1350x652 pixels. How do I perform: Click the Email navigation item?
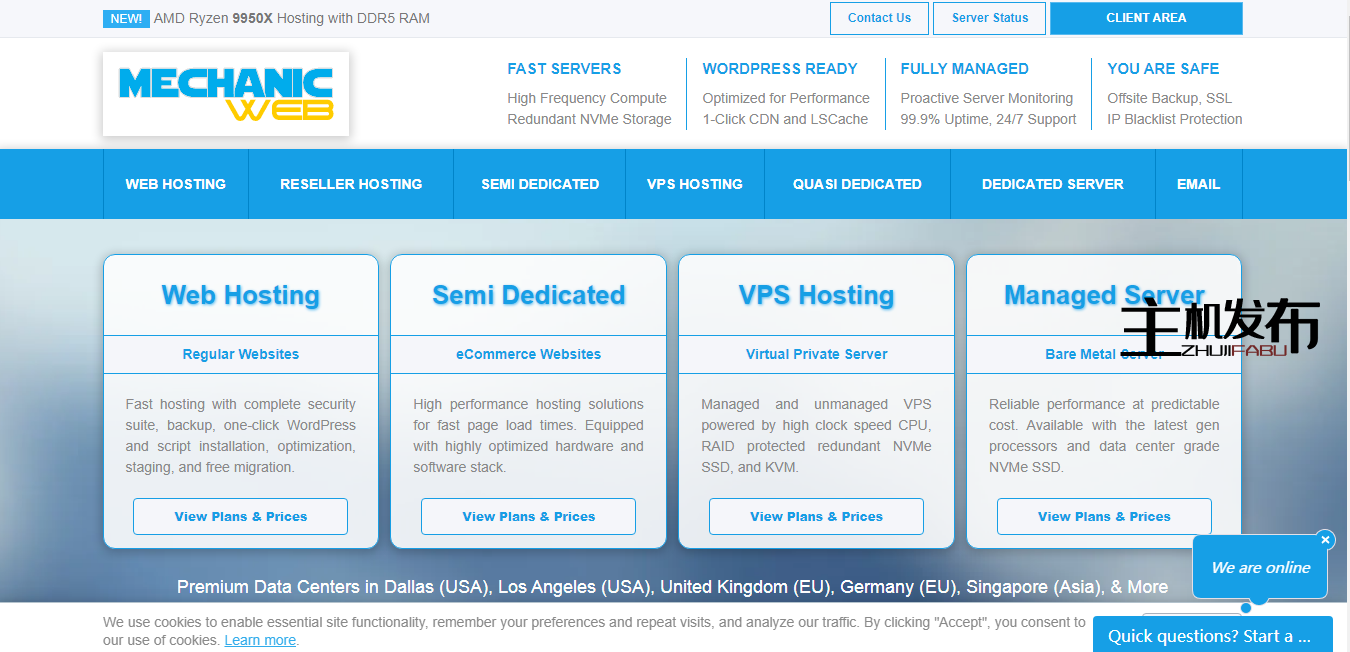pos(1198,184)
